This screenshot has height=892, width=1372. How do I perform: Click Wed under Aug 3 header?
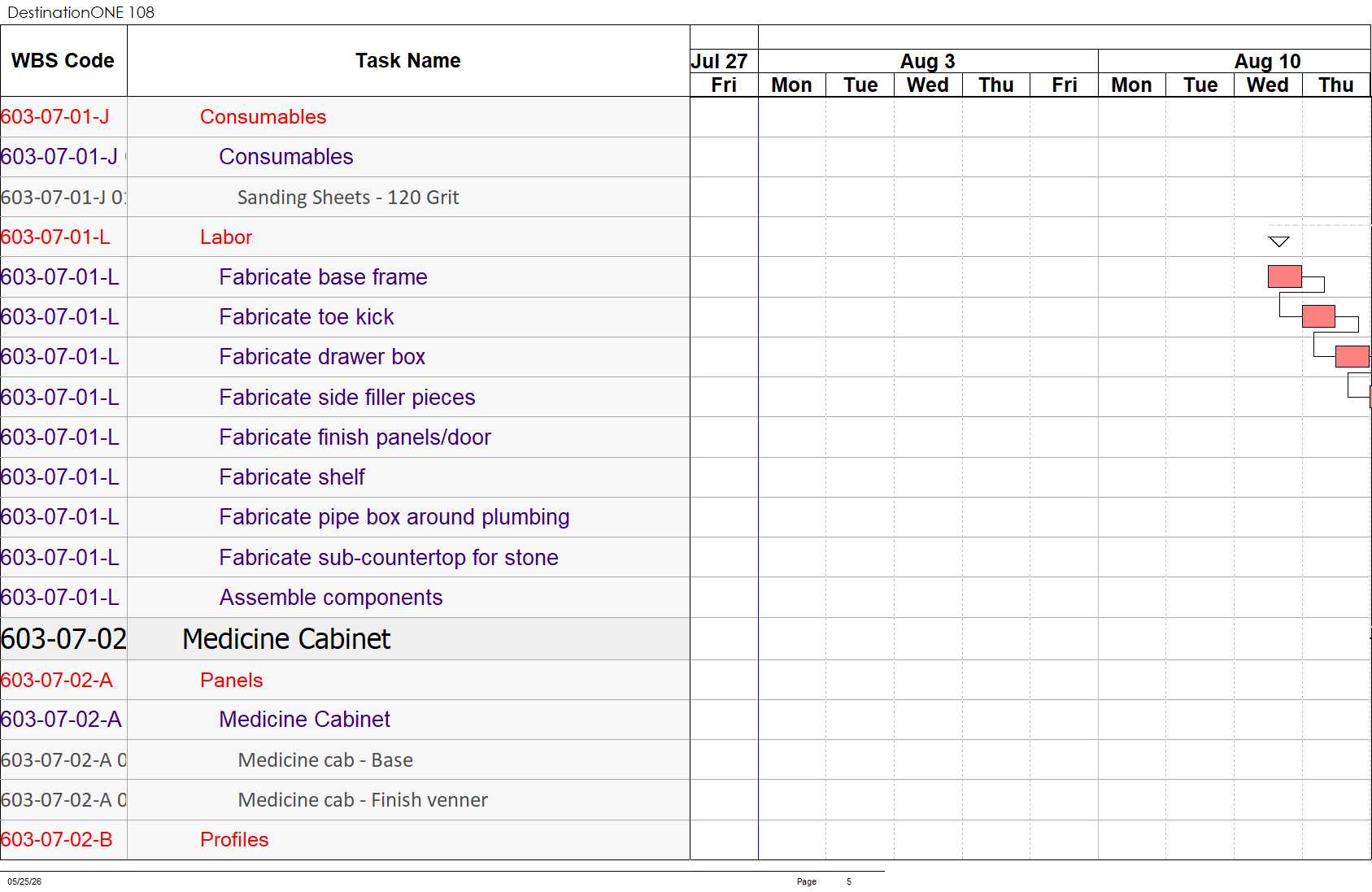pos(928,85)
